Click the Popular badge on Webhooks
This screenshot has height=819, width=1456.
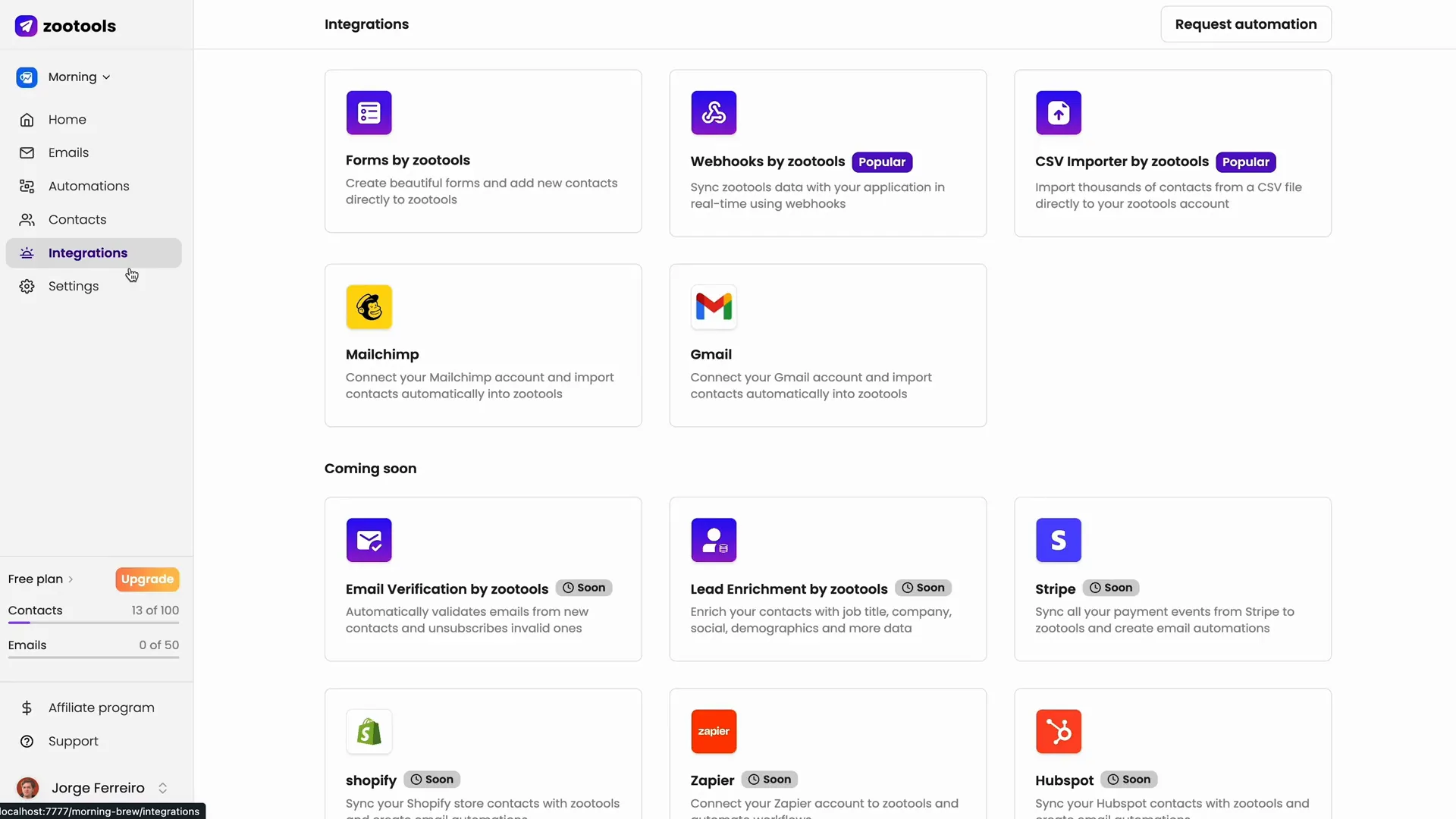click(x=882, y=162)
